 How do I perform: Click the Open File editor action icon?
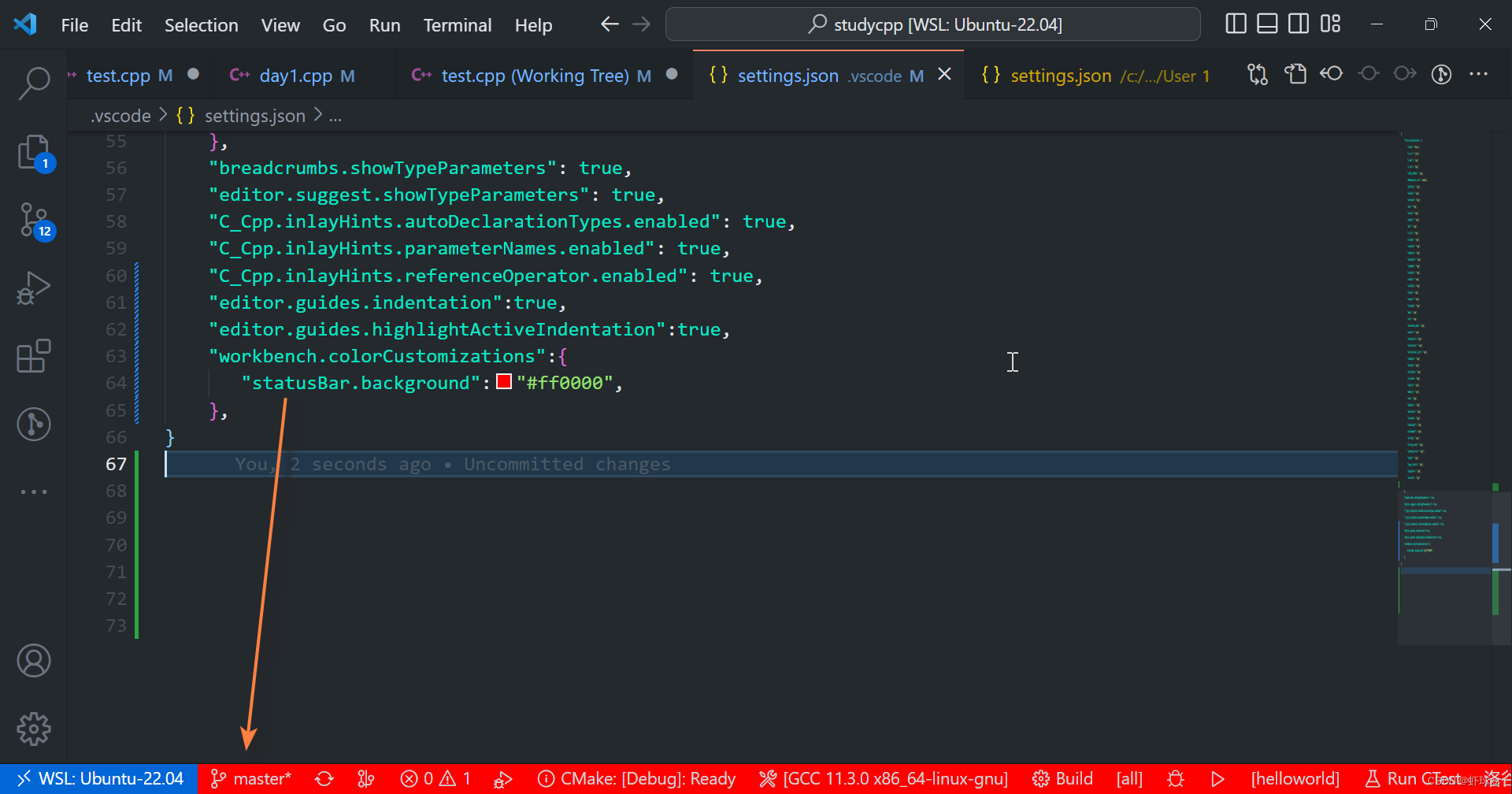(x=1295, y=74)
